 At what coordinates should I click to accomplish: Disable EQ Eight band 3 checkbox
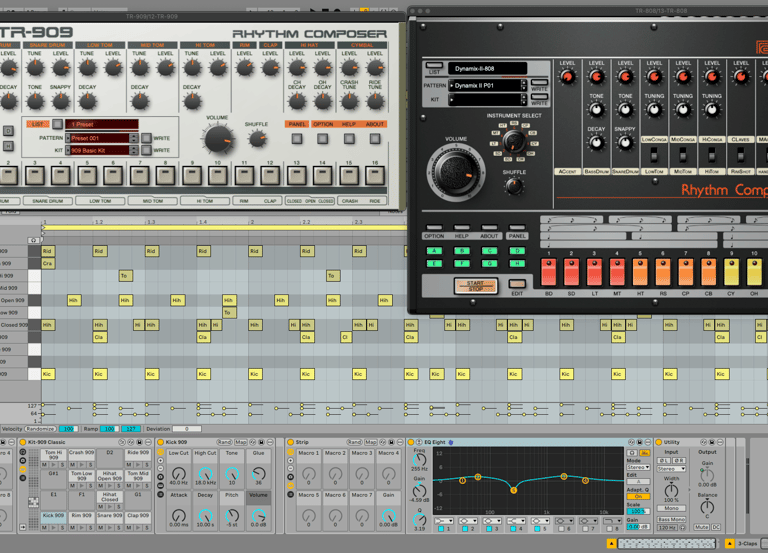[489, 529]
